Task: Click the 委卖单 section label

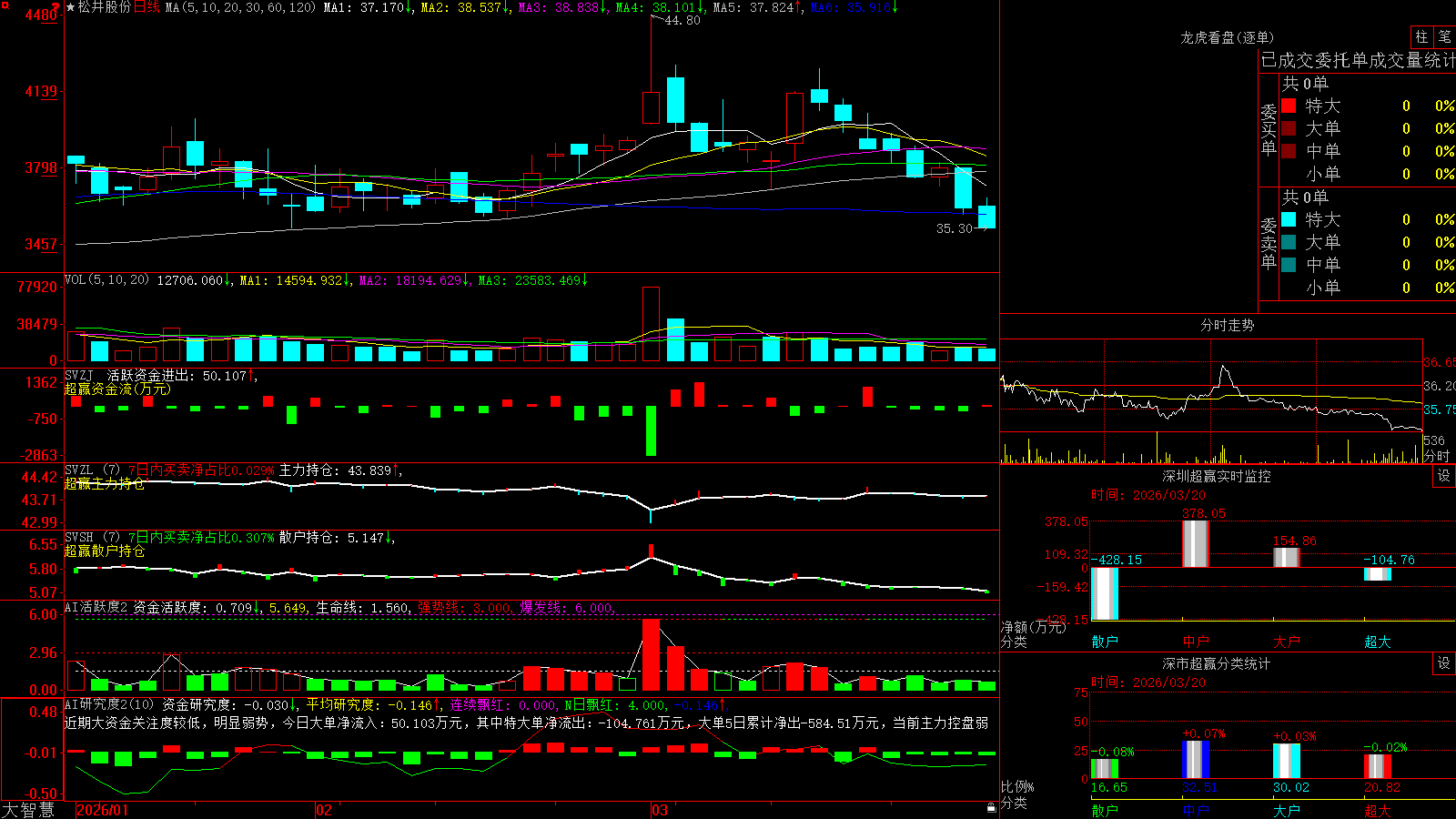Action: click(x=1269, y=243)
